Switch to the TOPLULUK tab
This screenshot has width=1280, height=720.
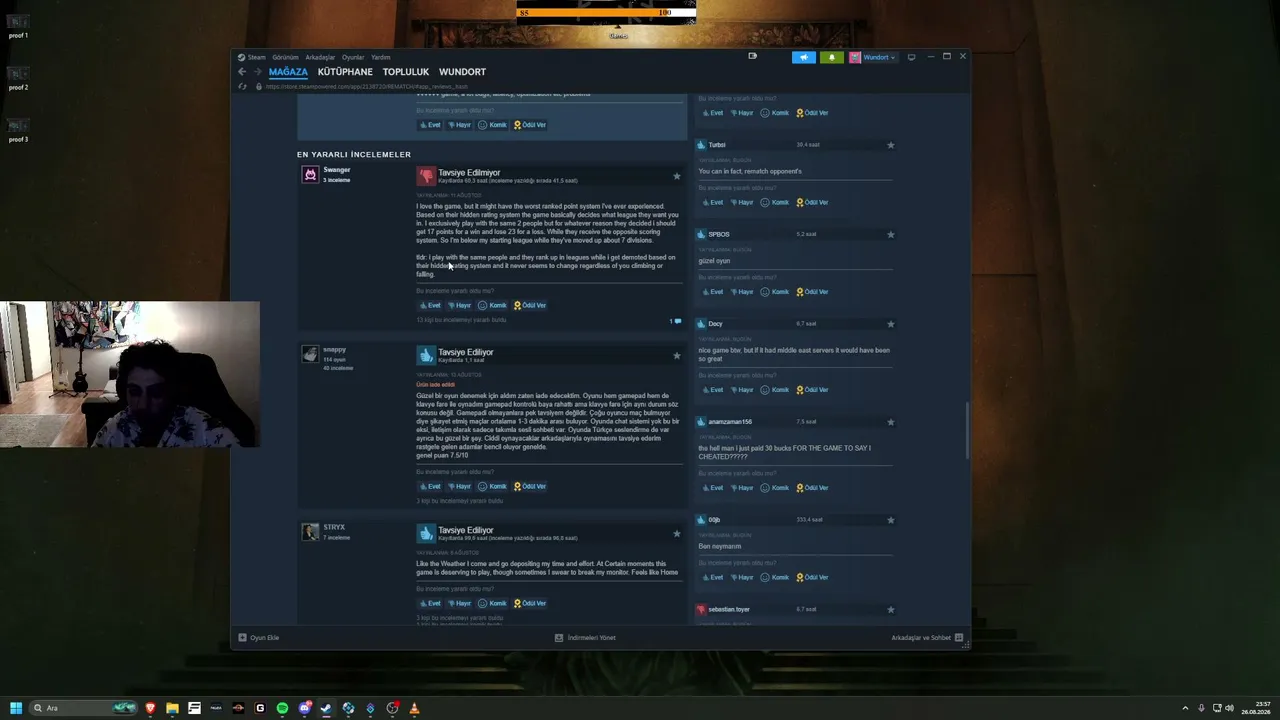pos(406,72)
